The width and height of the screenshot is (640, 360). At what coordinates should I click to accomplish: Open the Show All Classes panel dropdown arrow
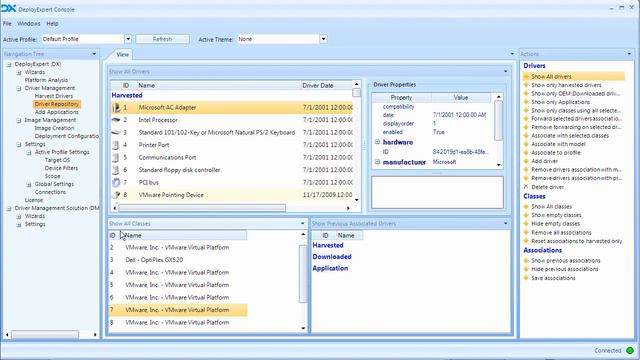pyautogui.click(x=302, y=224)
